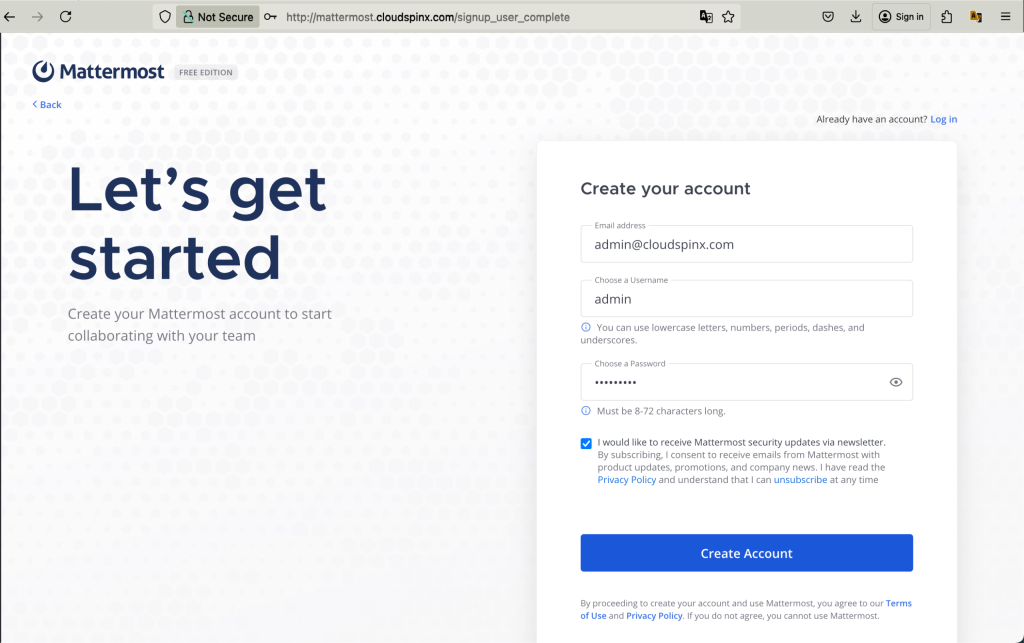Translate the page using the translate icon

coord(705,16)
